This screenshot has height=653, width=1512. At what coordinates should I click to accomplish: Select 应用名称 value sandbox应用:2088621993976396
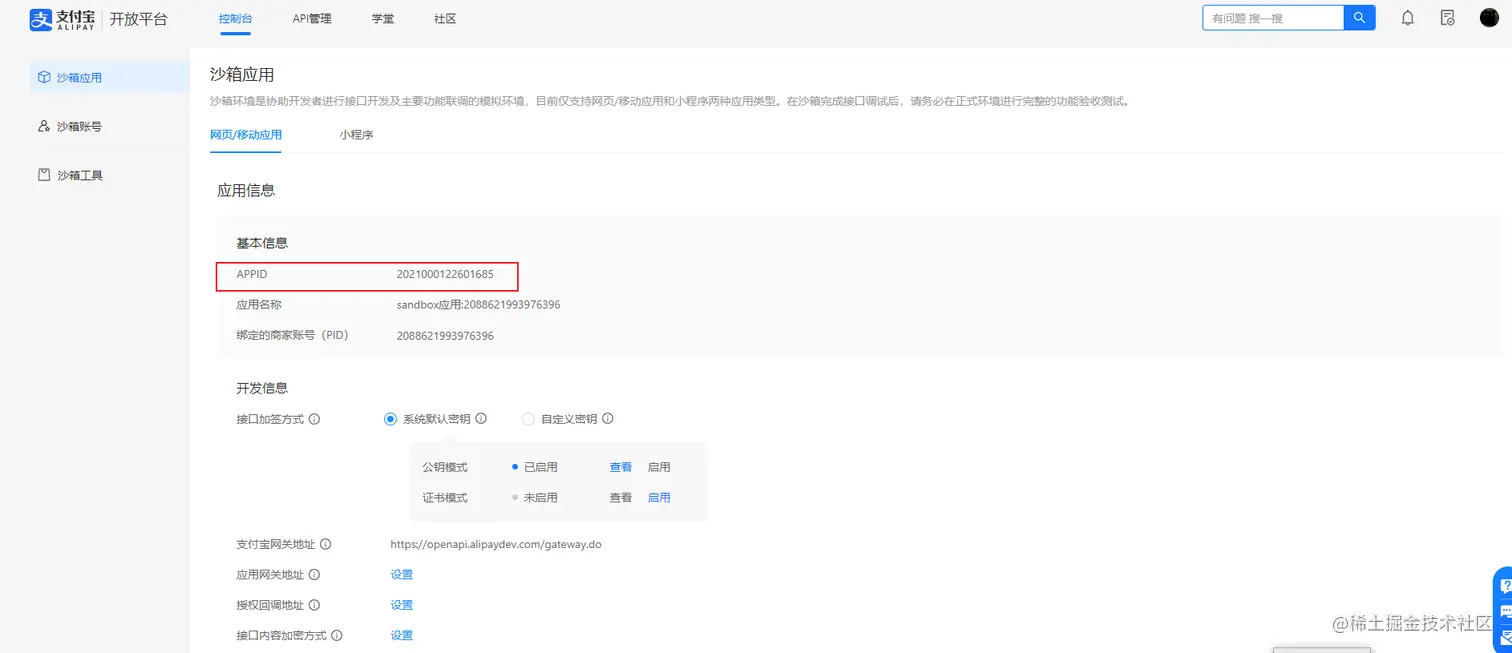(x=478, y=304)
